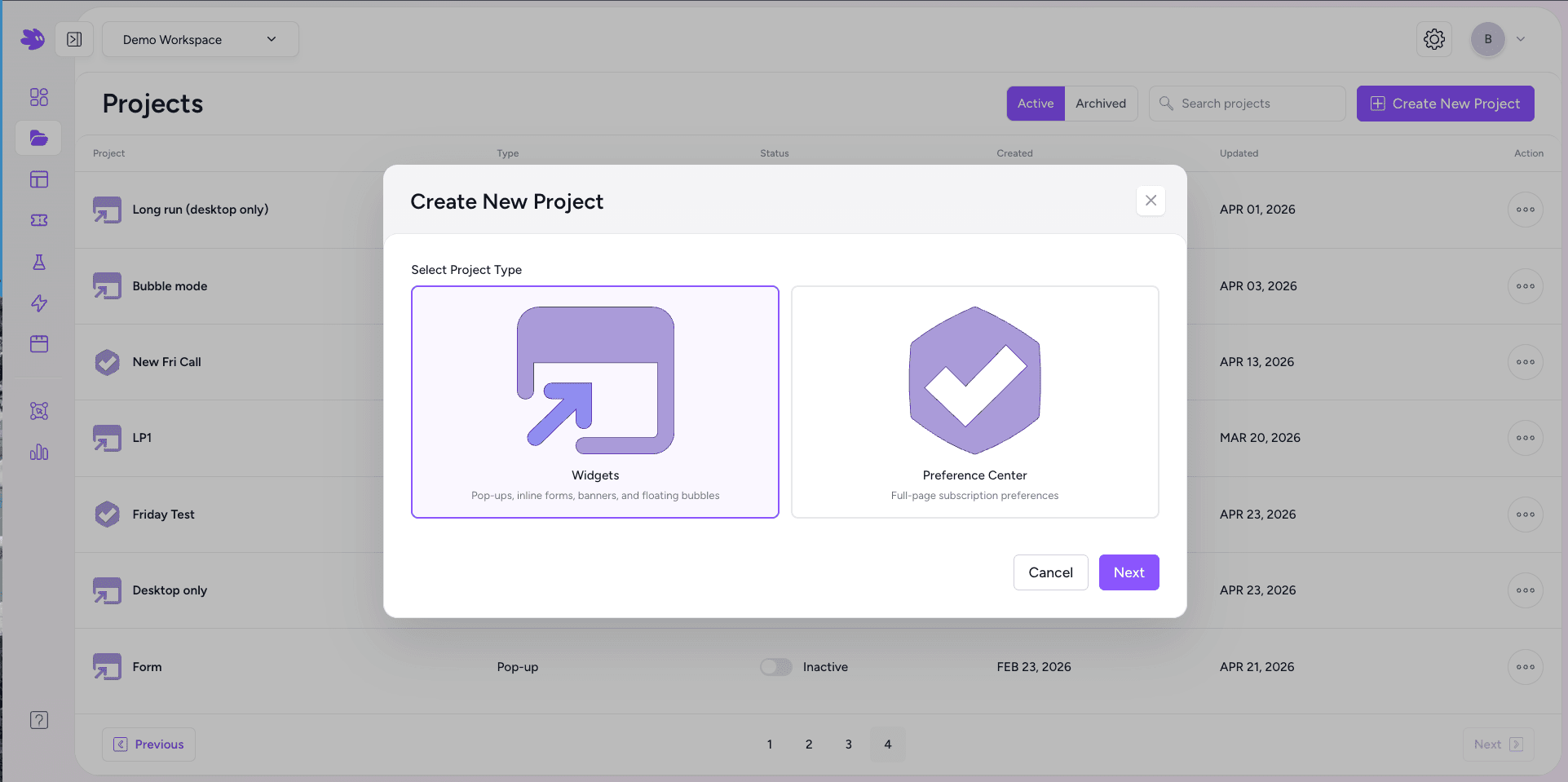1568x782 pixels.
Task: Click the Updated column header
Action: point(1239,153)
